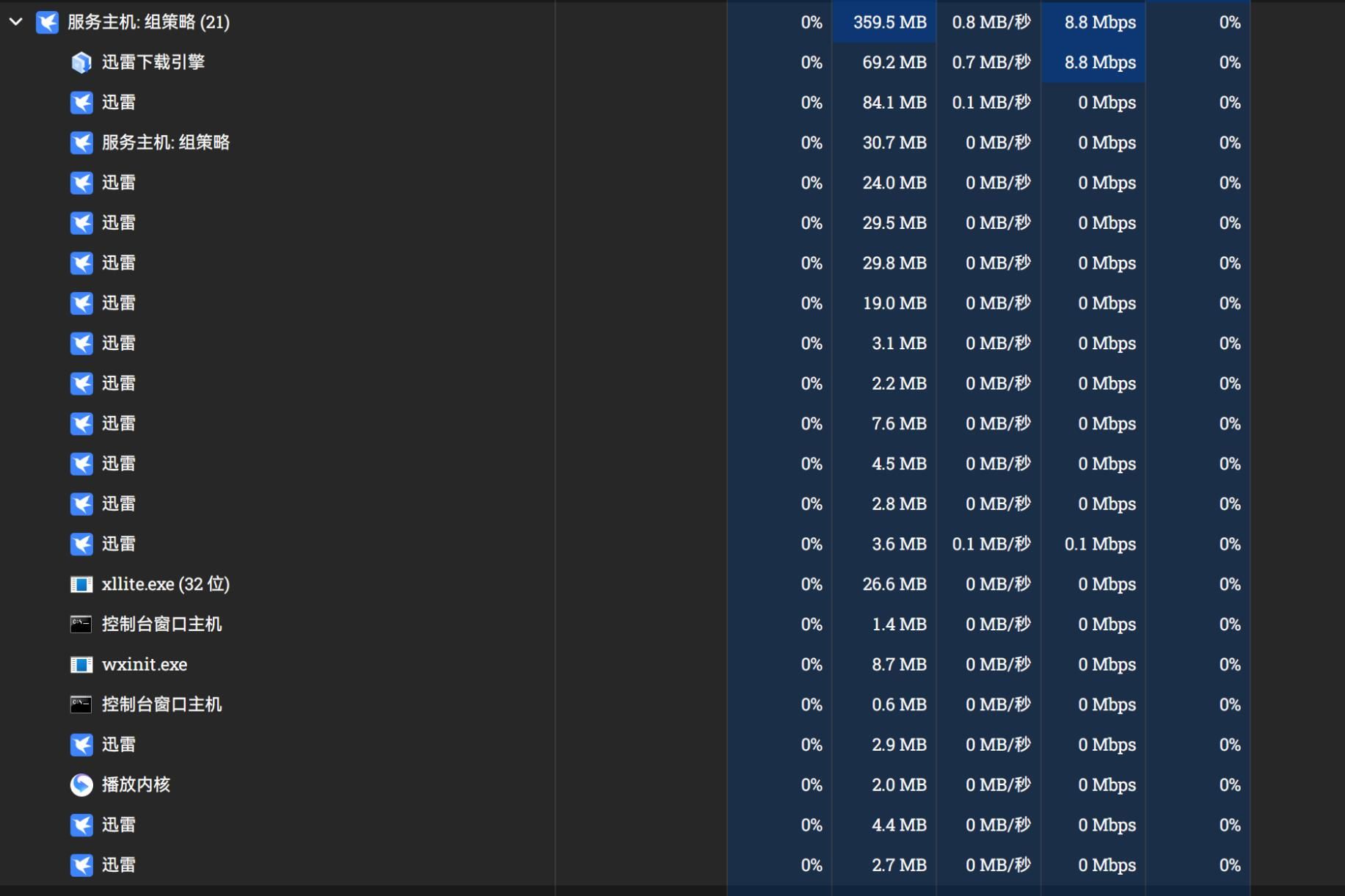Click the icon of the 30.7 MB 服务主机: 组策略 child process

point(81,142)
